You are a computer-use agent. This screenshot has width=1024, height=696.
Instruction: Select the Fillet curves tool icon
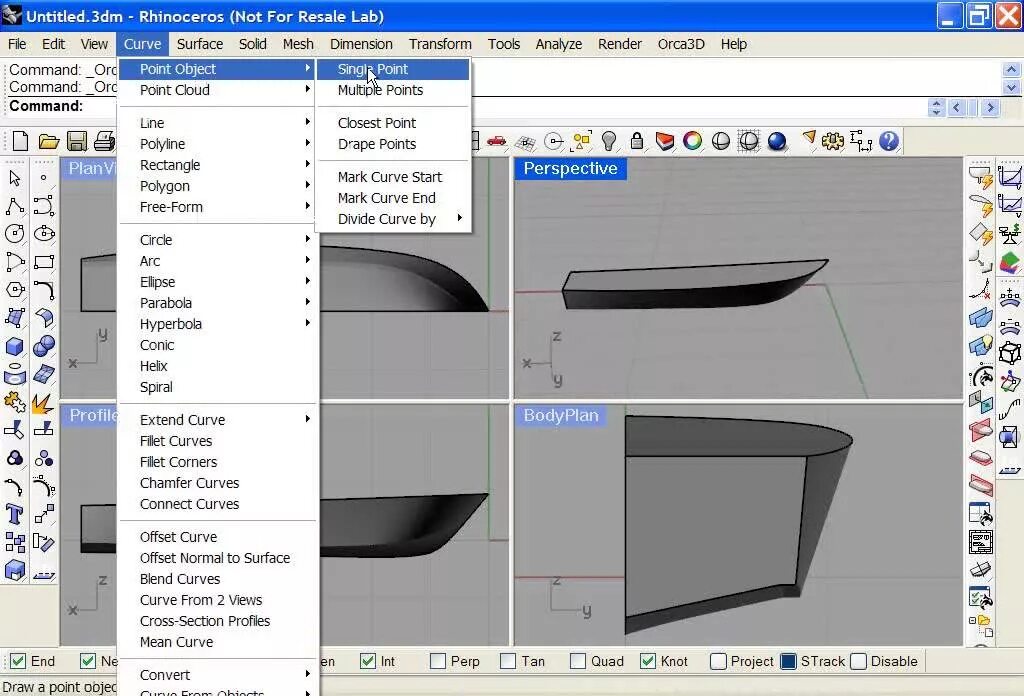pyautogui.click(x=44, y=289)
